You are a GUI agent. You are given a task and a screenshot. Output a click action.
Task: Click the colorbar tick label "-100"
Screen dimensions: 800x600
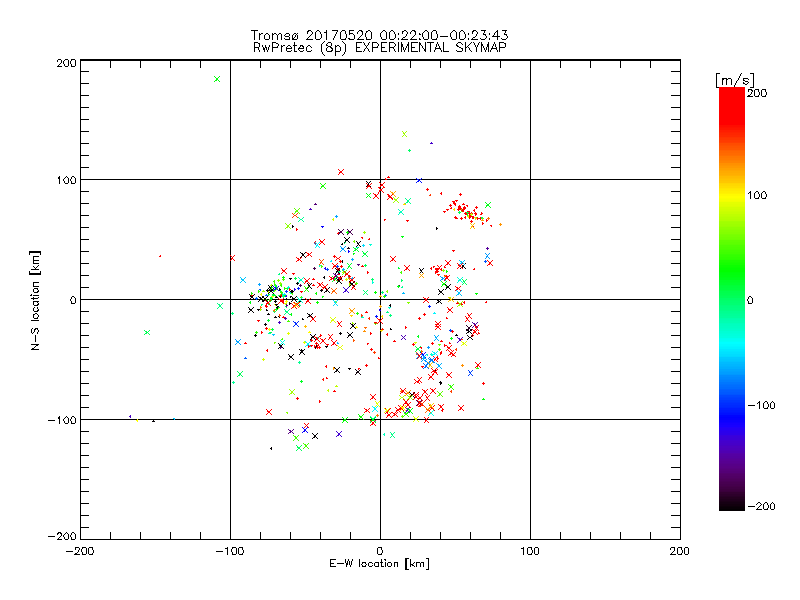coord(761,405)
